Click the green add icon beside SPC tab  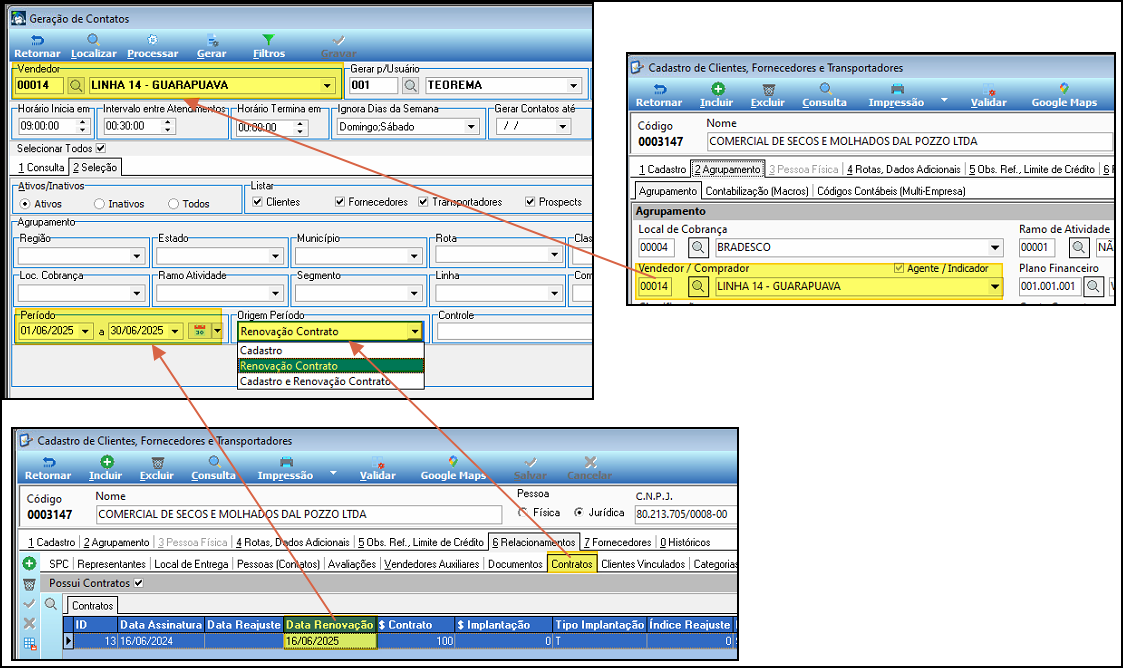click(x=29, y=563)
